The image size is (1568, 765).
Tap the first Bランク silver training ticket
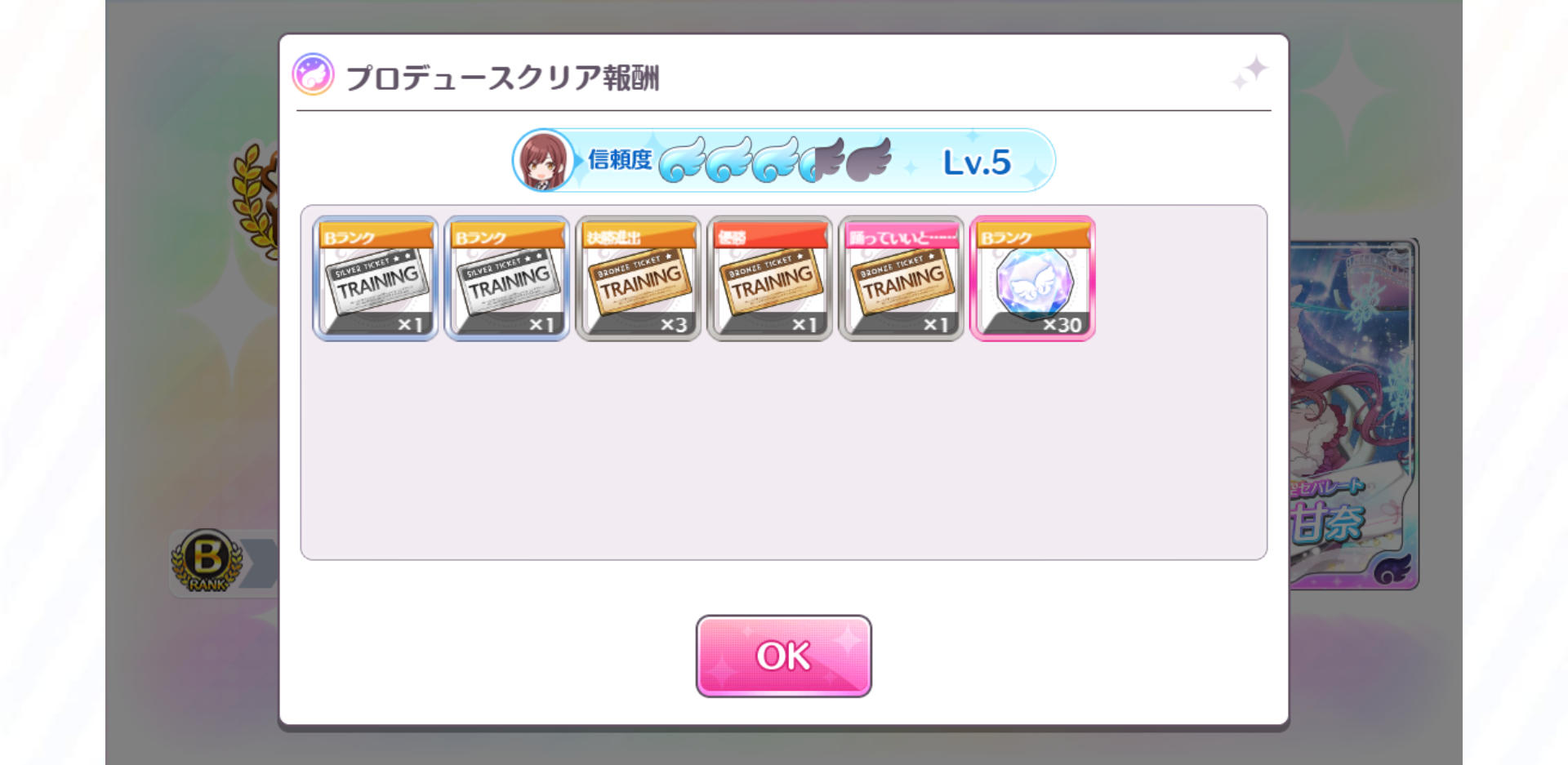pos(376,278)
